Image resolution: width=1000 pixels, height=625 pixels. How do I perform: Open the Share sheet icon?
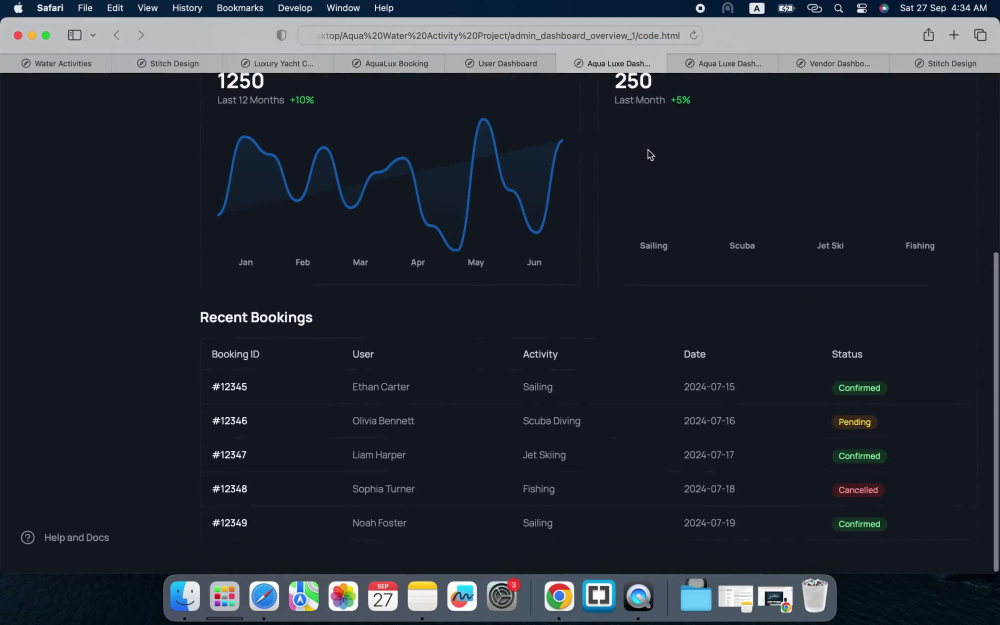point(929,34)
